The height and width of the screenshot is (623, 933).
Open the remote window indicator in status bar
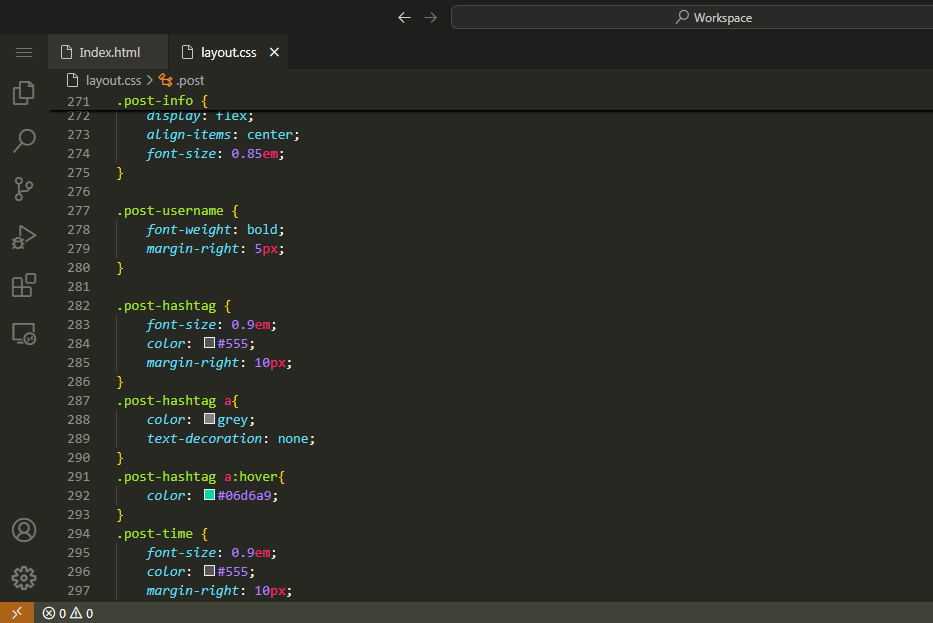[x=17, y=613]
